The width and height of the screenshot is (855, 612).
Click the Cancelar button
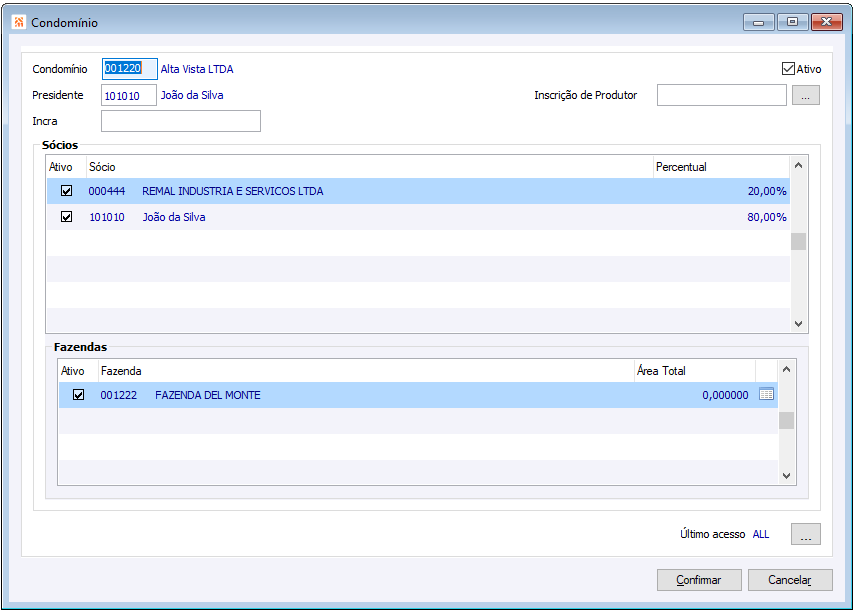tap(790, 580)
